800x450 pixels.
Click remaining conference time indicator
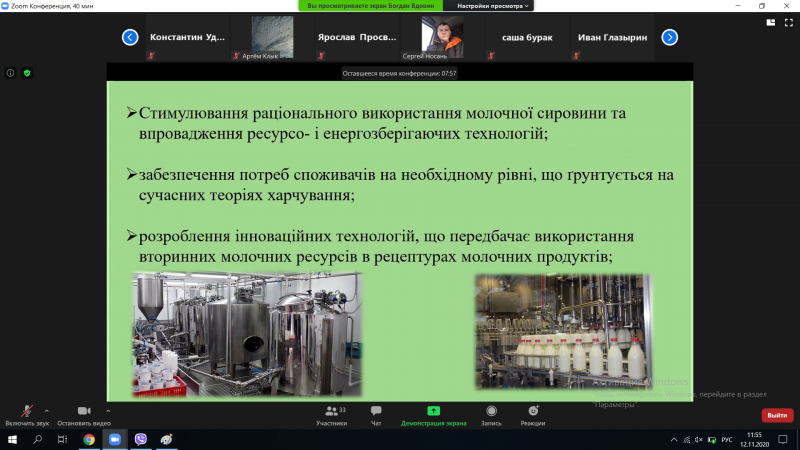399,73
